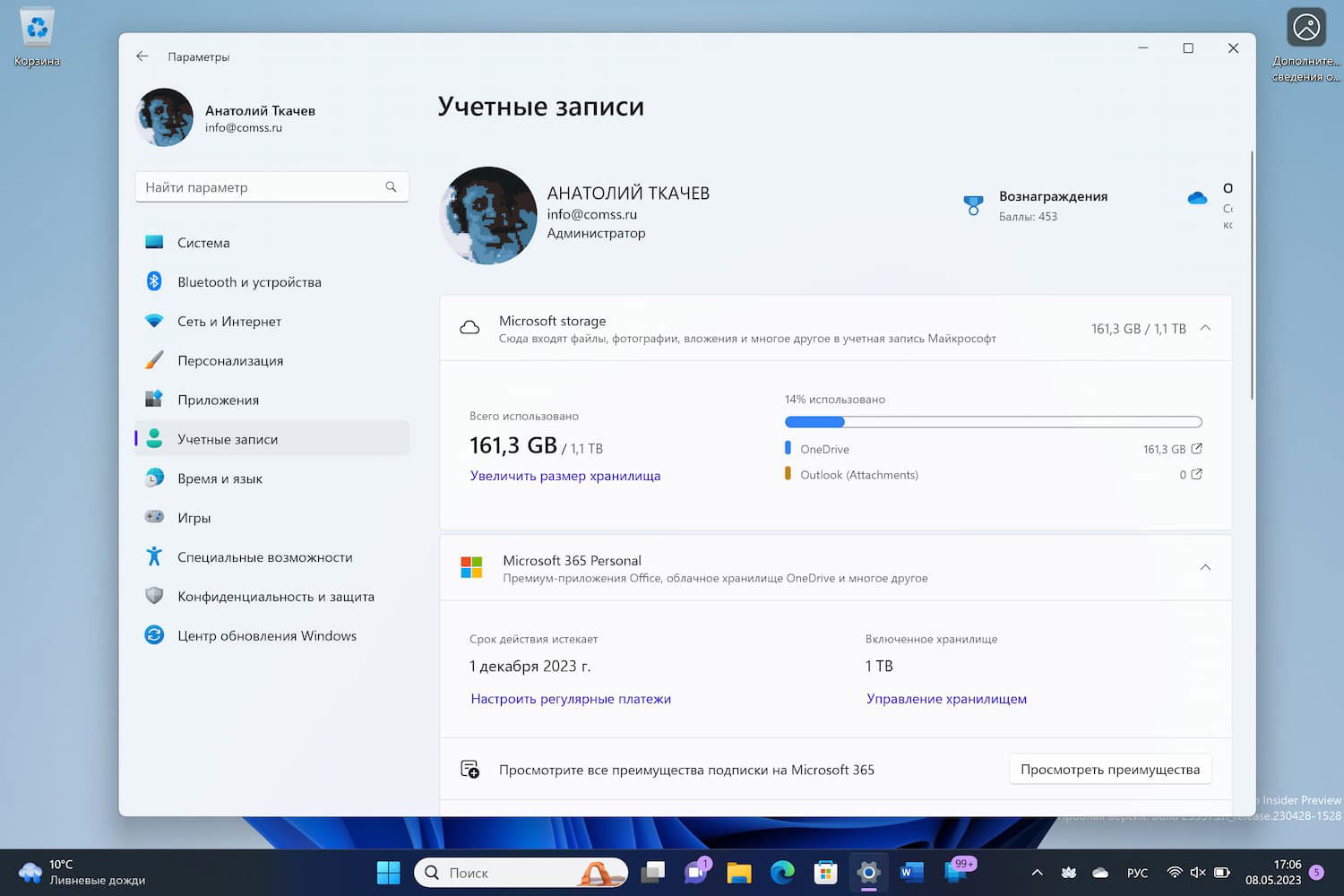Click the OneDrive cloud icon in tray
The image size is (1344, 896).
[x=1100, y=873]
